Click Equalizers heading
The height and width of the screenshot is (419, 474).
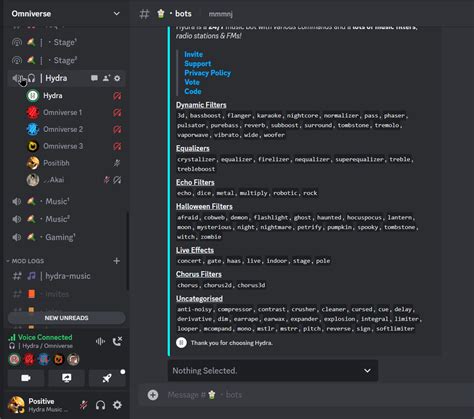[x=193, y=148]
